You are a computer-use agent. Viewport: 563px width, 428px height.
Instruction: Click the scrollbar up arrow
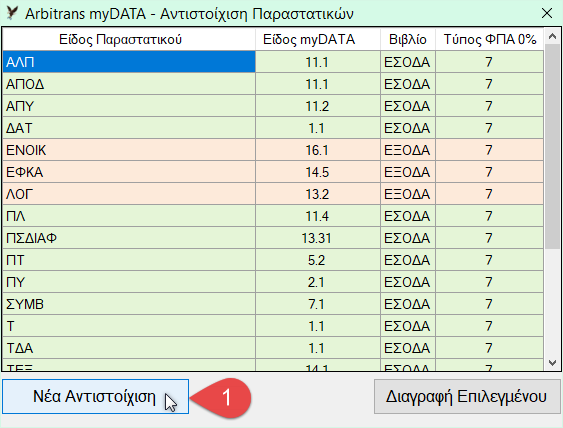(552, 37)
